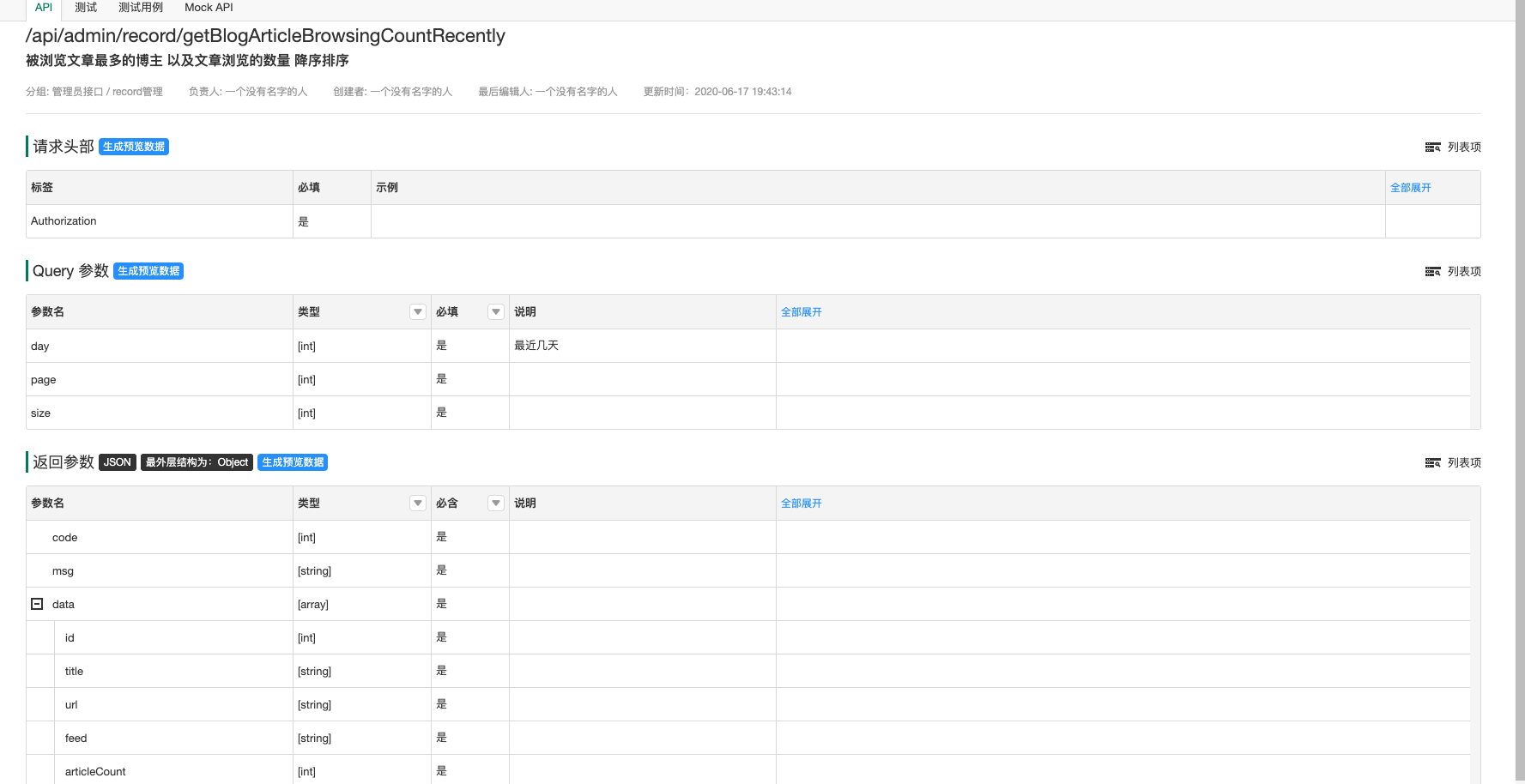Select the id field under data
1525x784 pixels.
[x=70, y=638]
